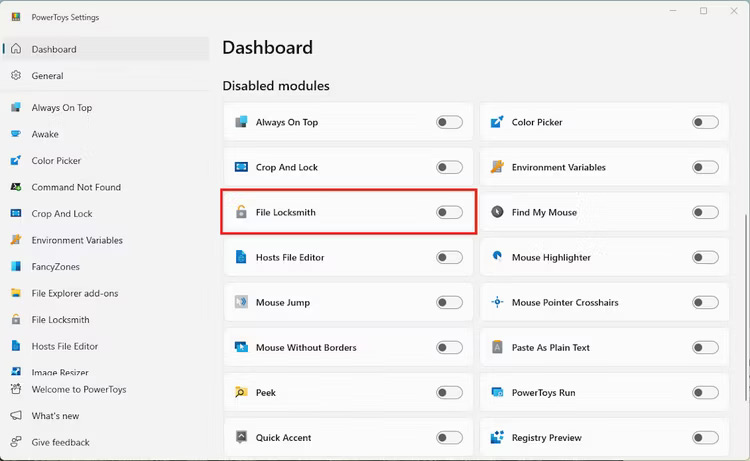The width and height of the screenshot is (750, 461).
Task: Enable the Quick Accent toggle
Action: pyautogui.click(x=449, y=438)
